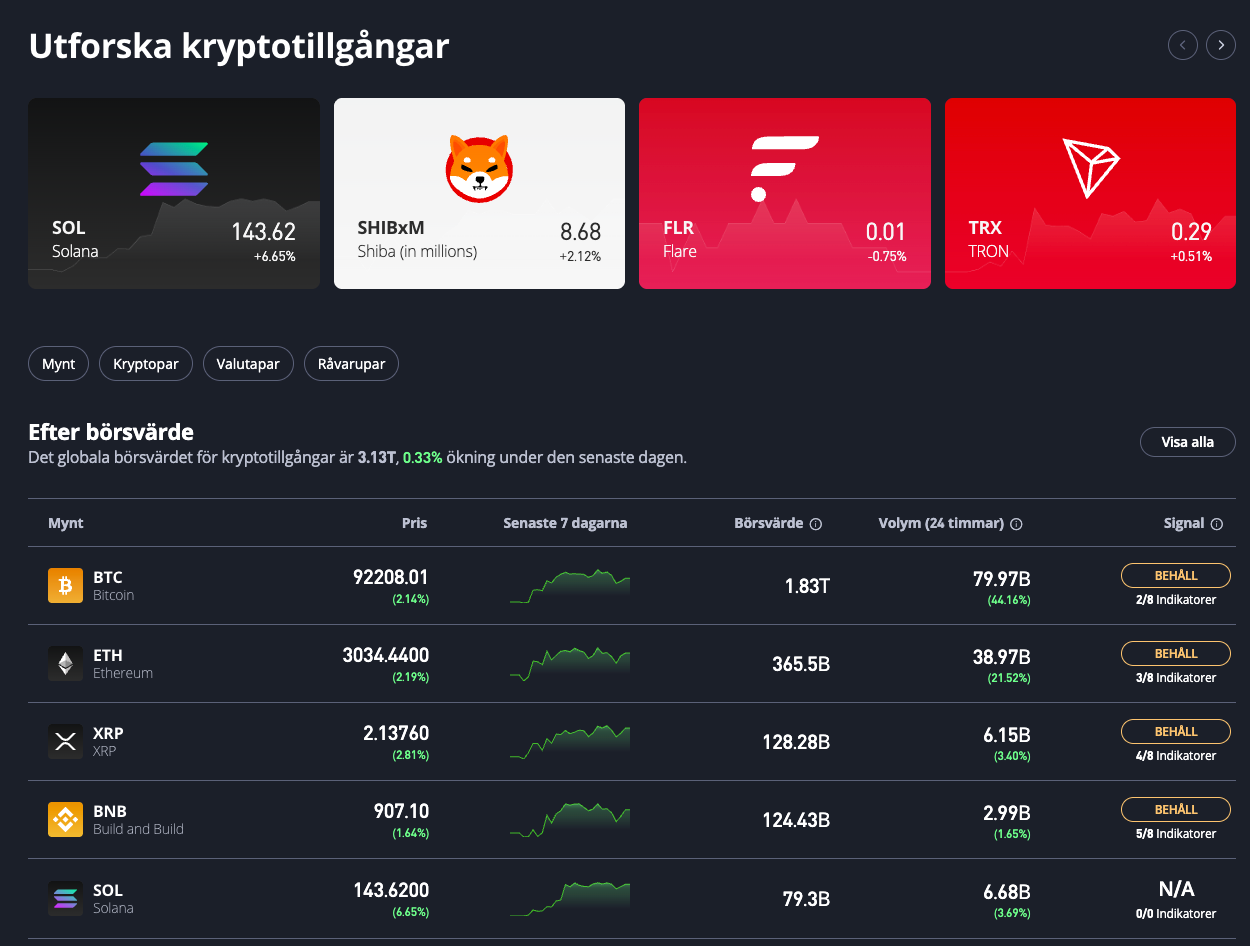The height and width of the screenshot is (946, 1250).
Task: Click the BNB logo icon
Action: (x=65, y=820)
